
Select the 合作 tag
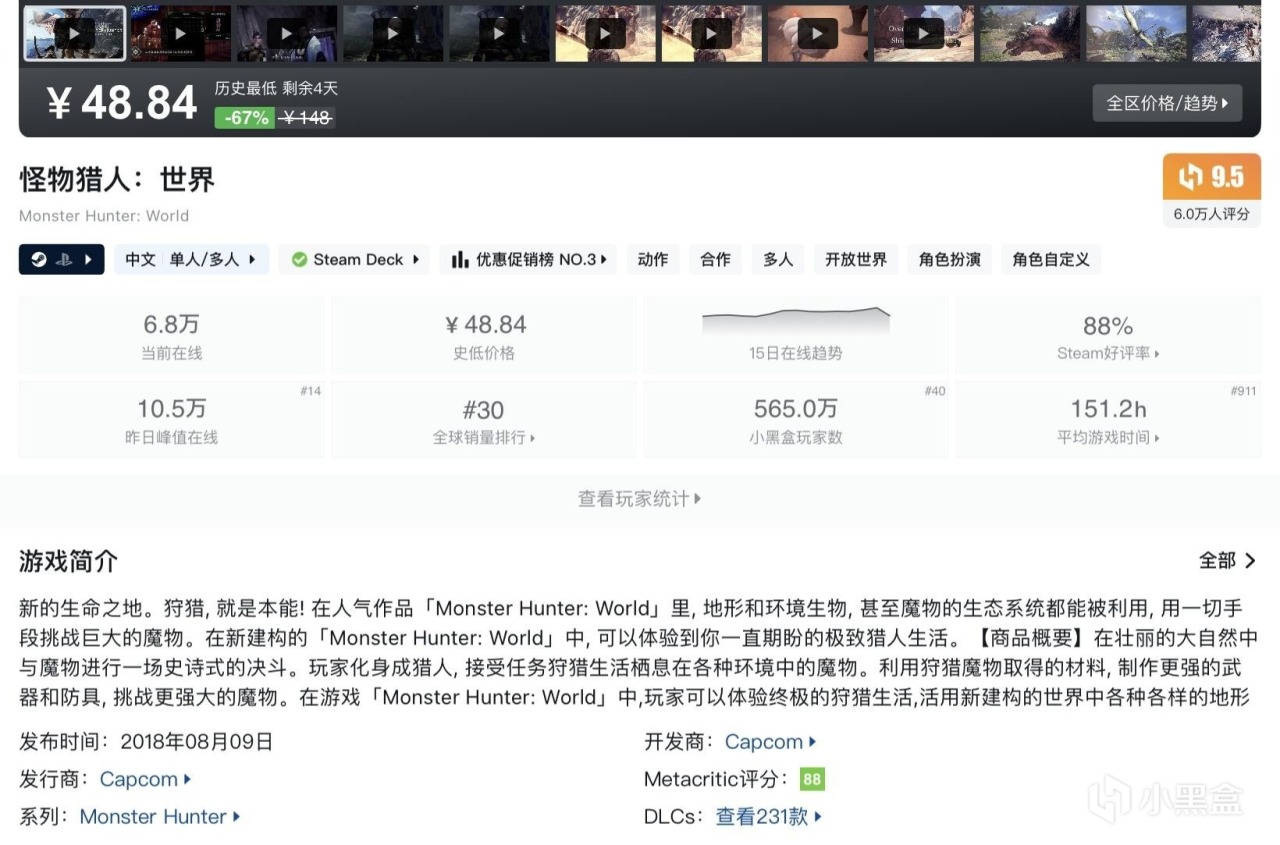[715, 260]
